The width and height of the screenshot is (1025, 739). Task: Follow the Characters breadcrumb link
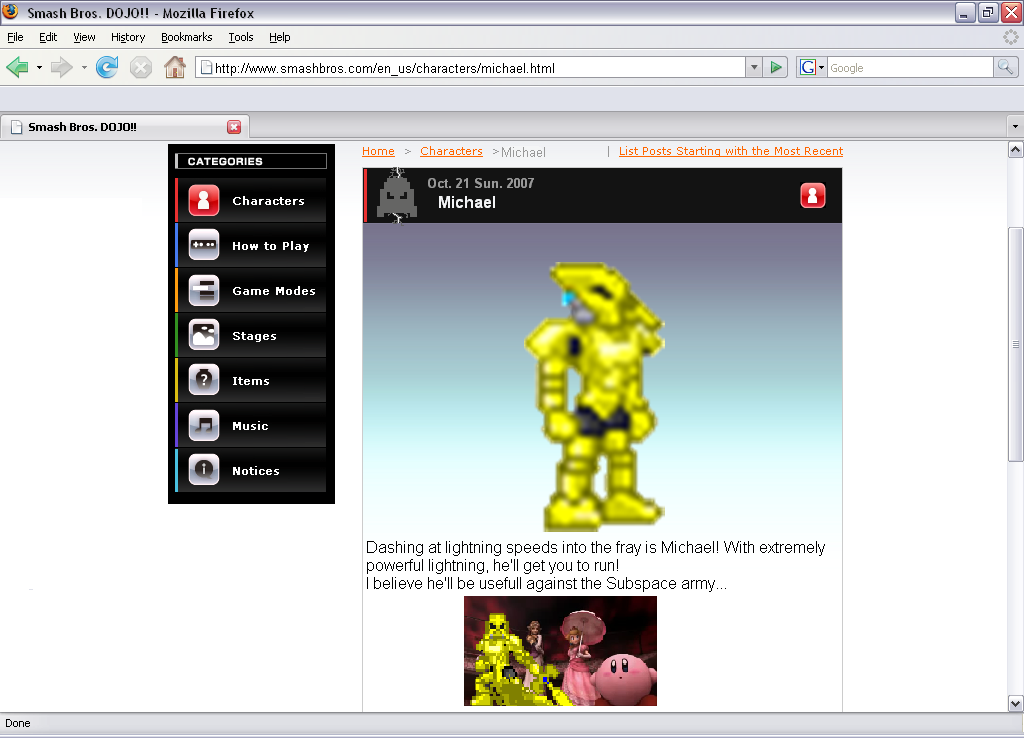(x=451, y=151)
